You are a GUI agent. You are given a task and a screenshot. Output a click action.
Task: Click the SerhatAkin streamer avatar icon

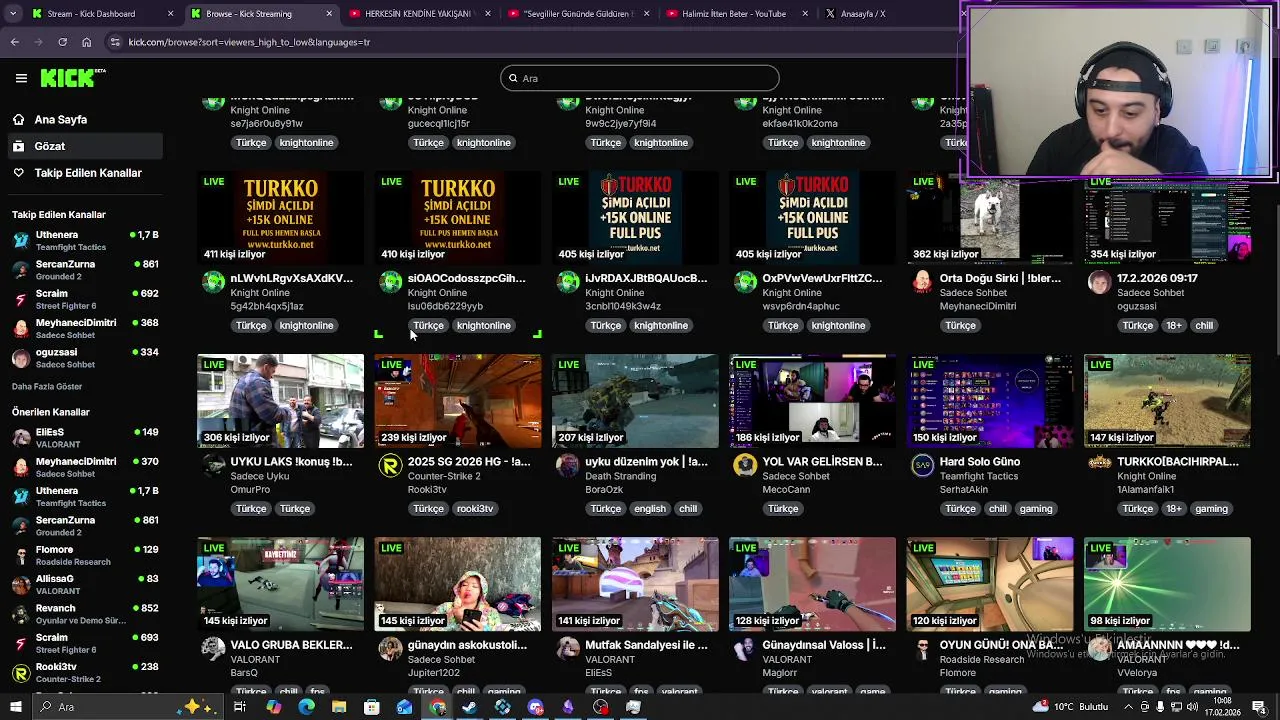click(922, 465)
